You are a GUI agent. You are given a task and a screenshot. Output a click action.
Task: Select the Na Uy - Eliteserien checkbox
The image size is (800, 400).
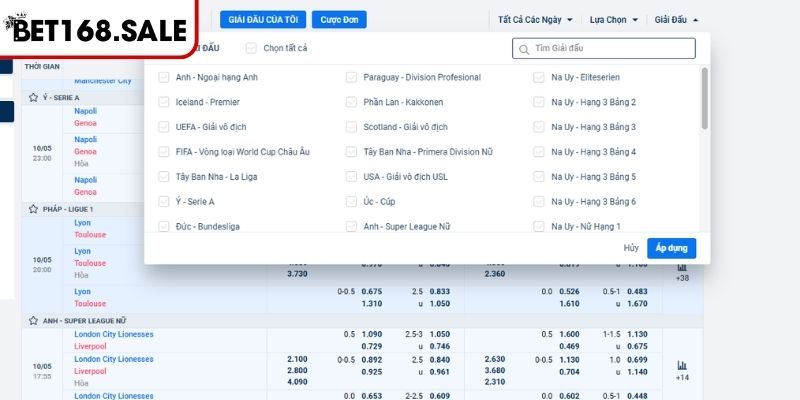click(x=539, y=77)
